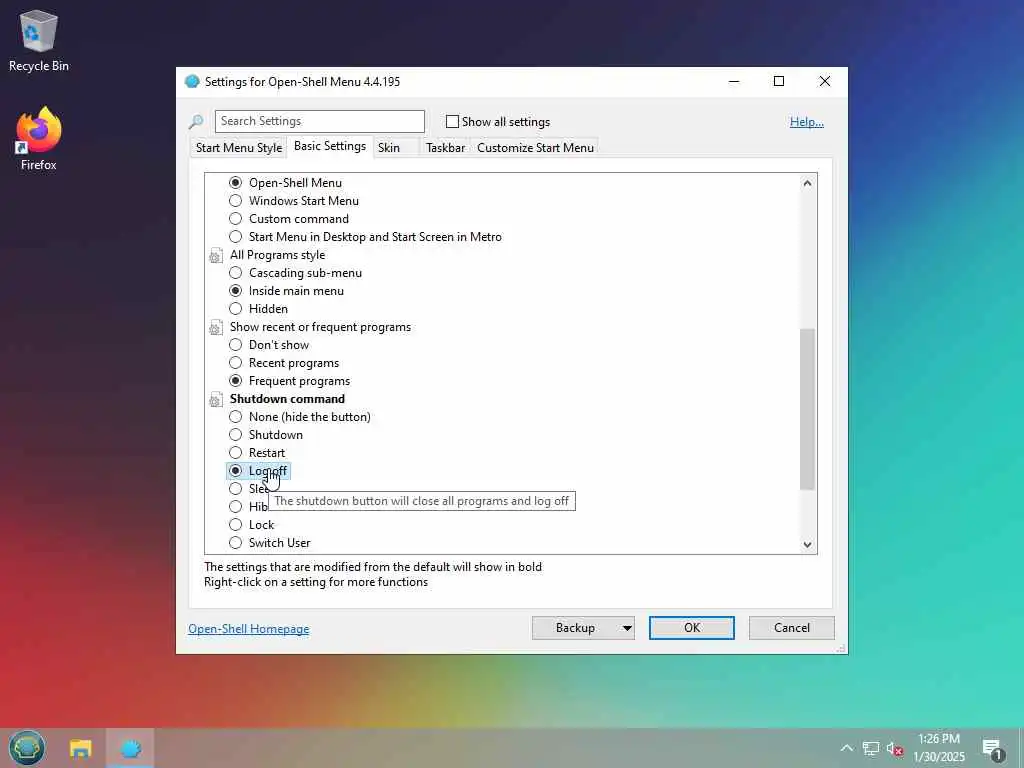Open the network status tray icon
Viewport: 1024px width, 768px height.
point(871,748)
